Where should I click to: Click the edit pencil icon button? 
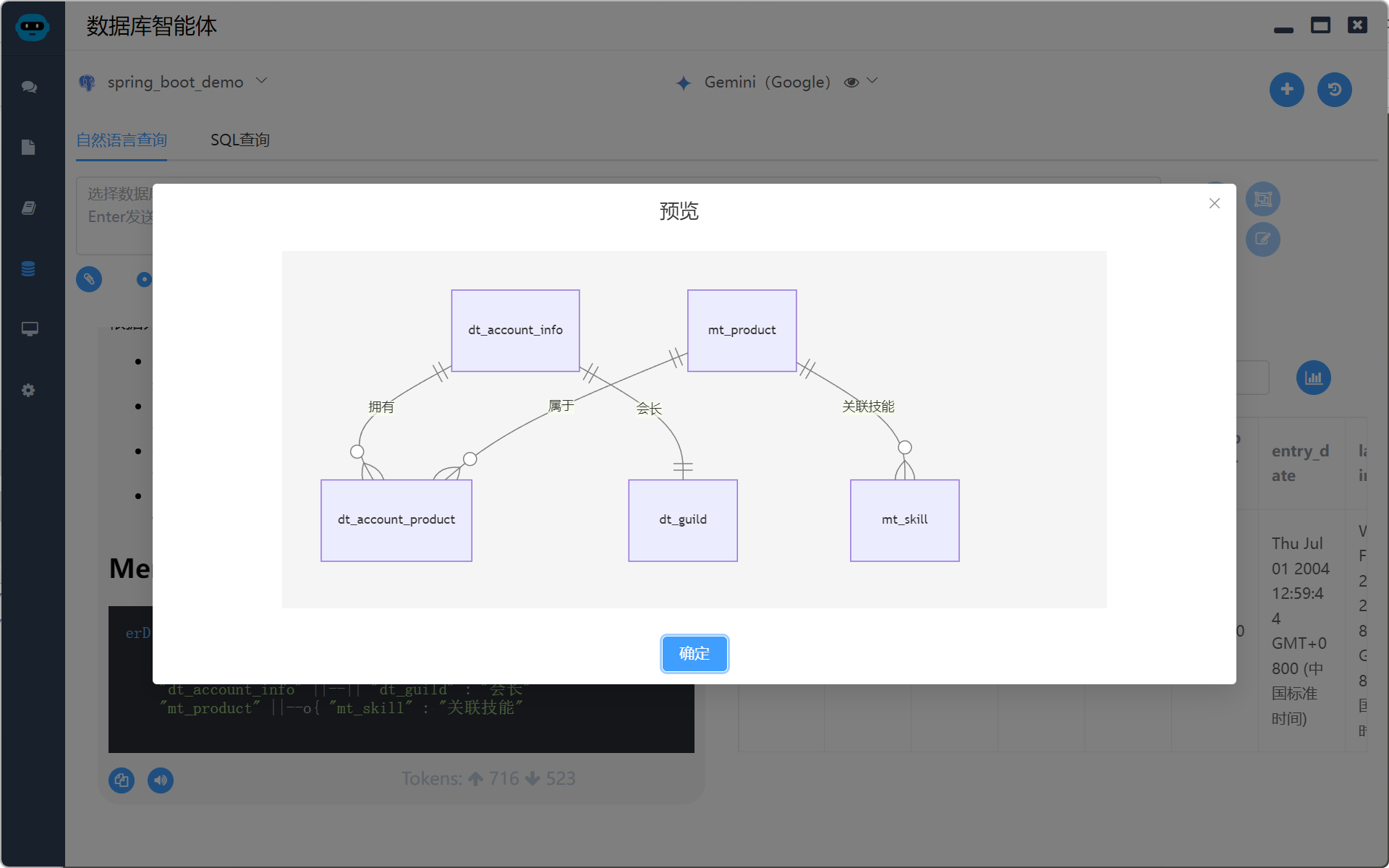click(x=1263, y=239)
